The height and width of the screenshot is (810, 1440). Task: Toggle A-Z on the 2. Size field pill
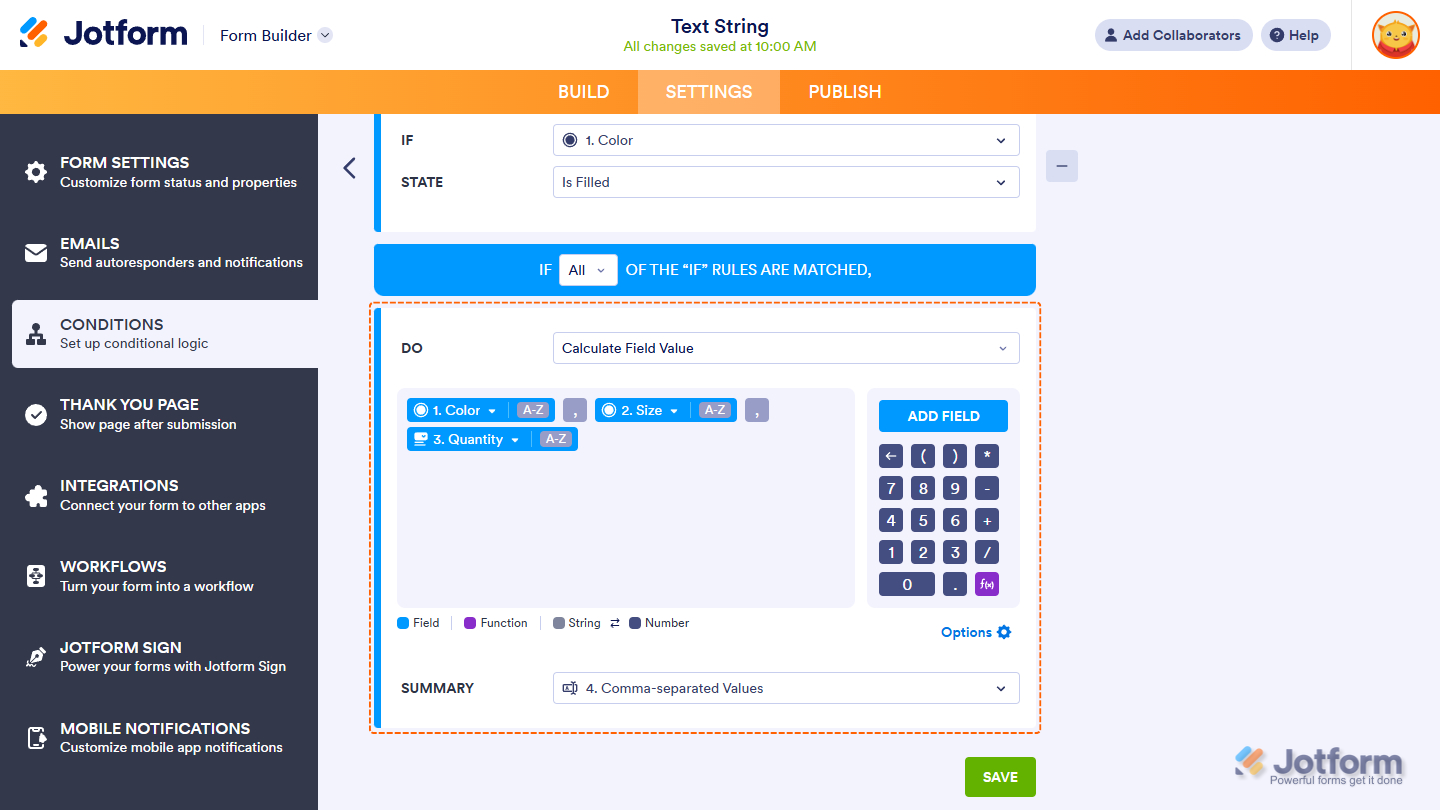[715, 409]
